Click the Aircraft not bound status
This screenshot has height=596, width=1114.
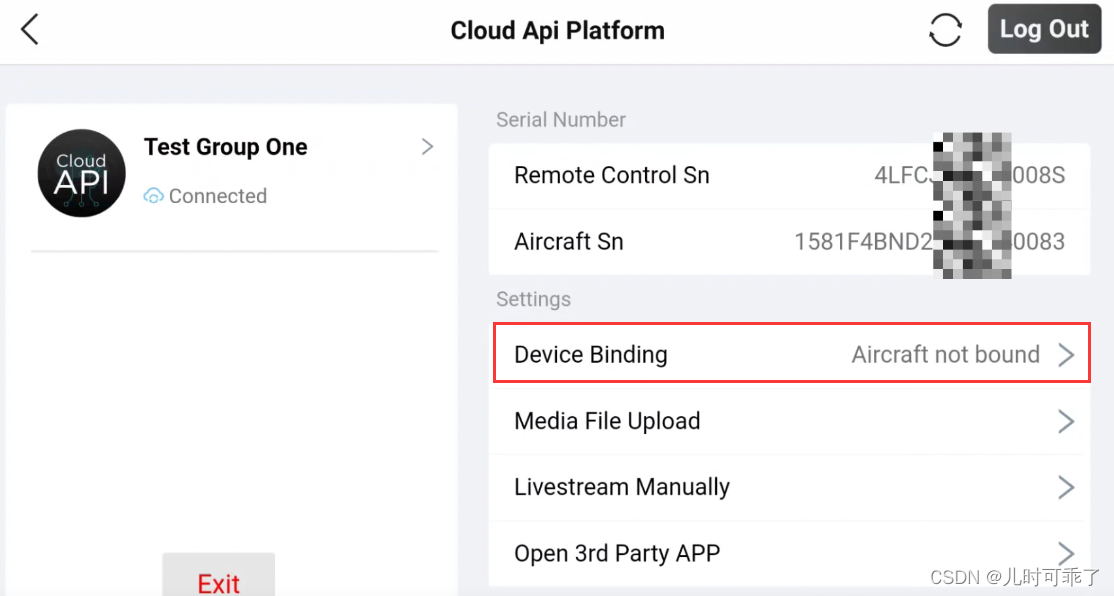[x=945, y=354]
